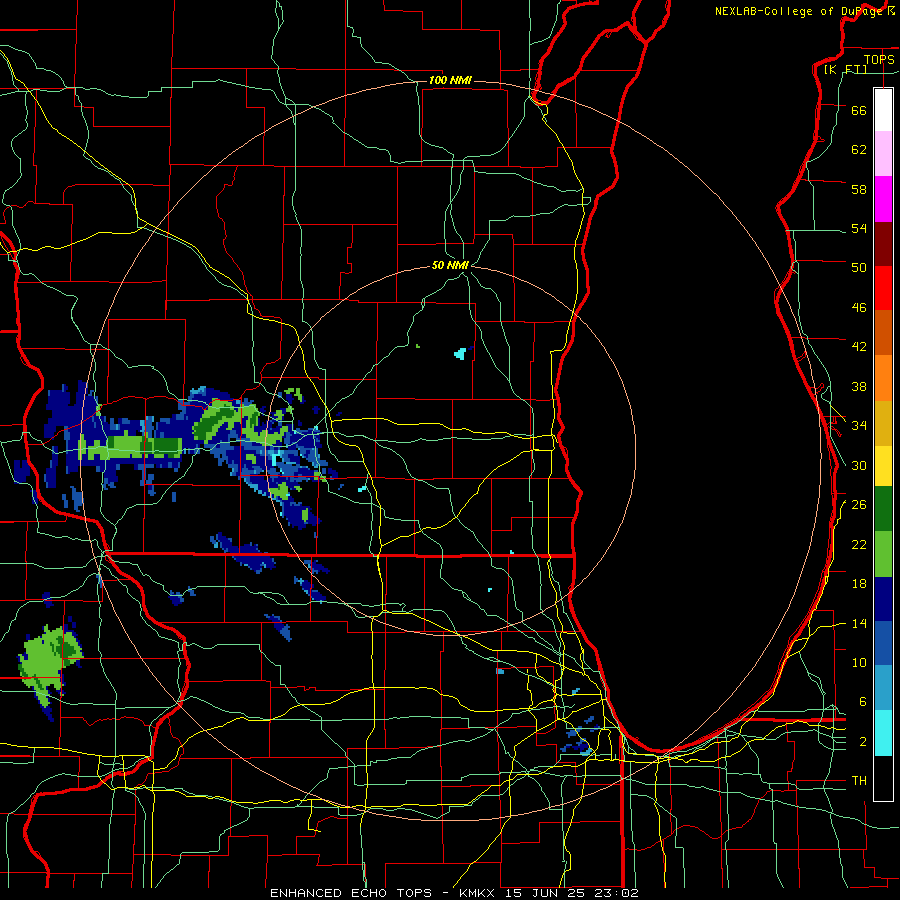Click the '50 NMI' range ring label
The image size is (900, 900).
tap(450, 265)
